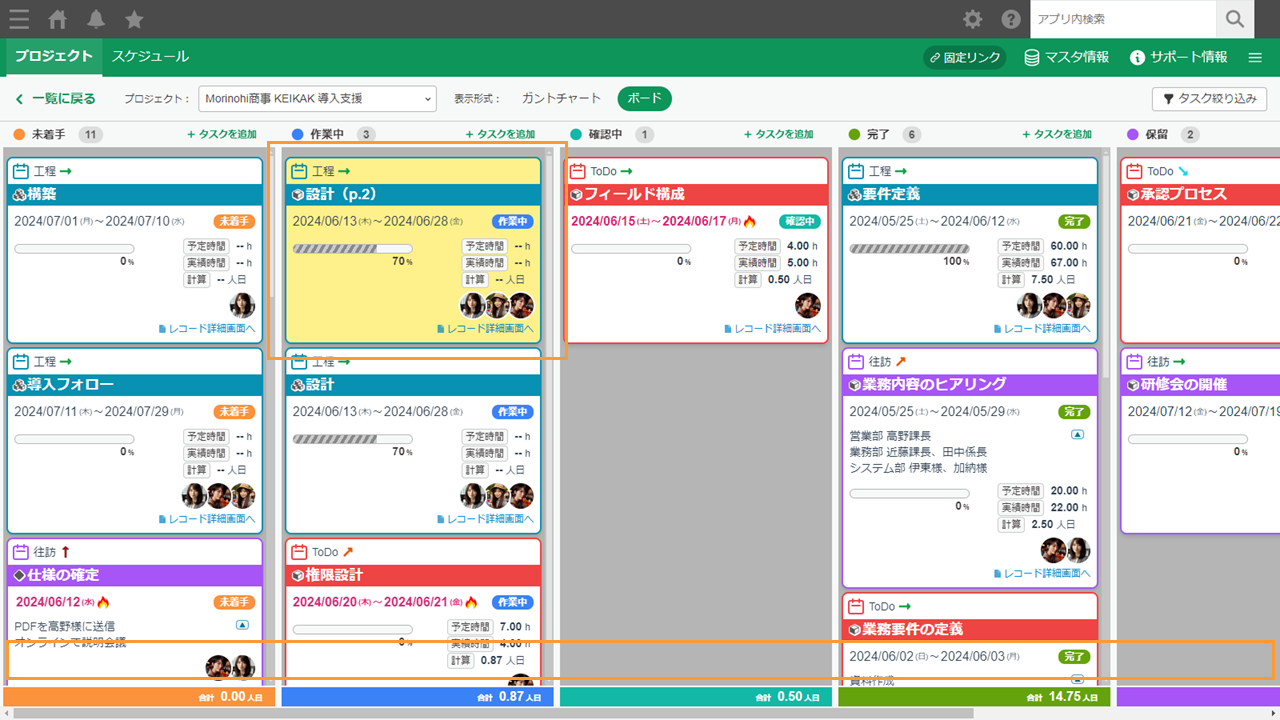Image resolution: width=1280 pixels, height=720 pixels.
Task: Click progress bar on 構築 card
Action: 74,248
